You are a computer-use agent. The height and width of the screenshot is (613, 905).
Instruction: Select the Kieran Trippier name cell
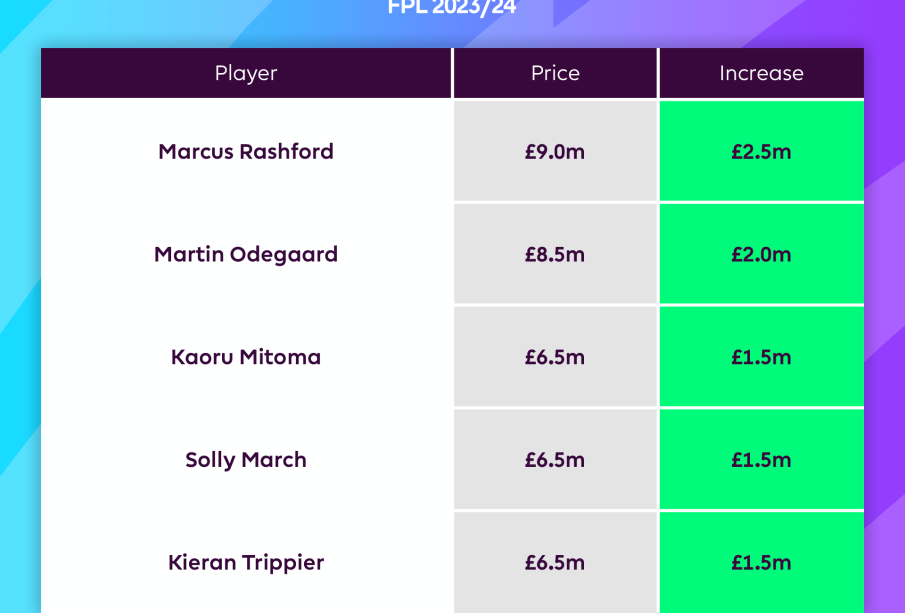click(246, 563)
